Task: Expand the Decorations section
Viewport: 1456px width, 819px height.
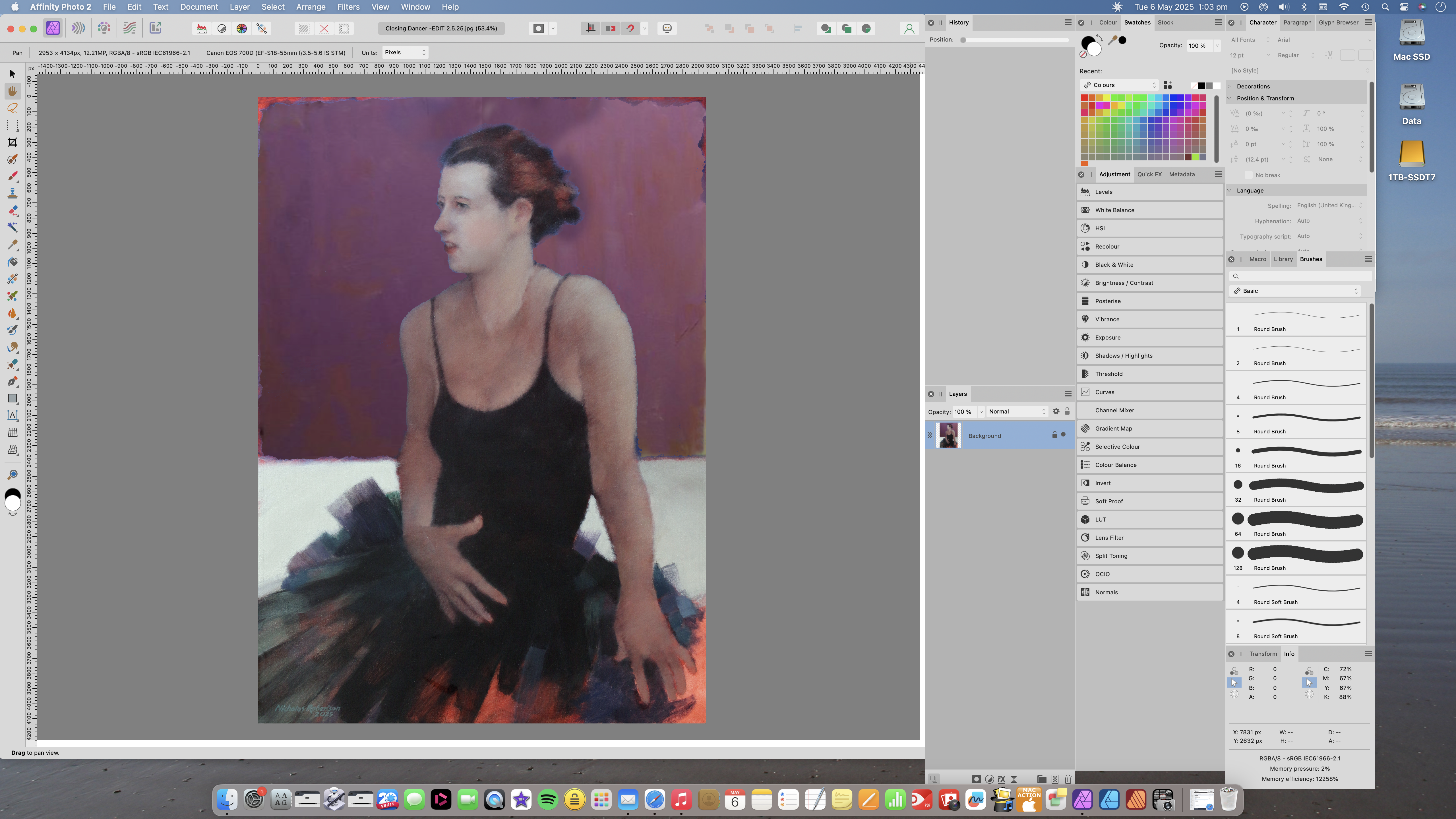Action: click(x=1229, y=86)
